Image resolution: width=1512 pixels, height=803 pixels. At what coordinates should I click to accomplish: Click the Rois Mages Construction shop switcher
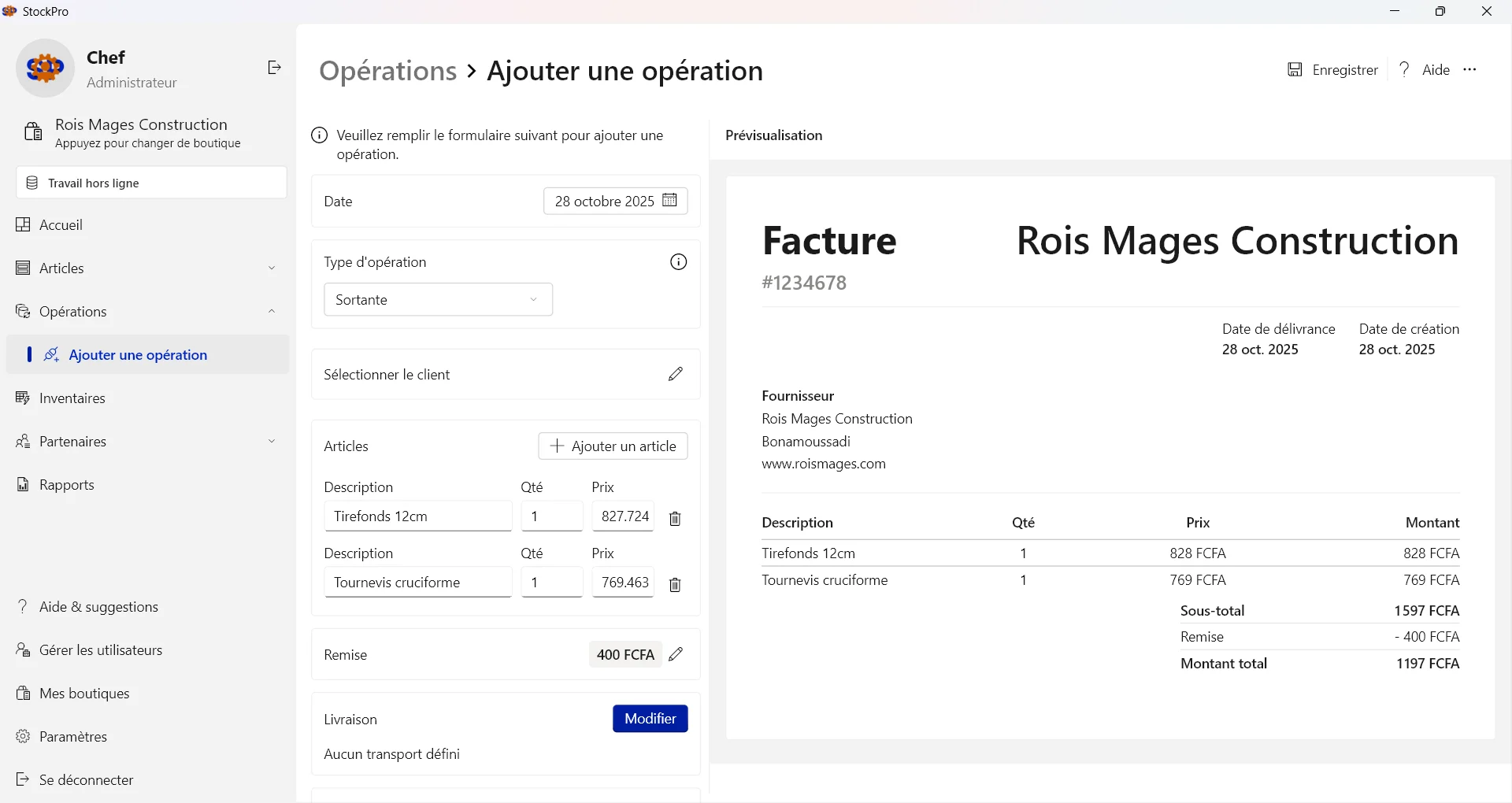[142, 132]
